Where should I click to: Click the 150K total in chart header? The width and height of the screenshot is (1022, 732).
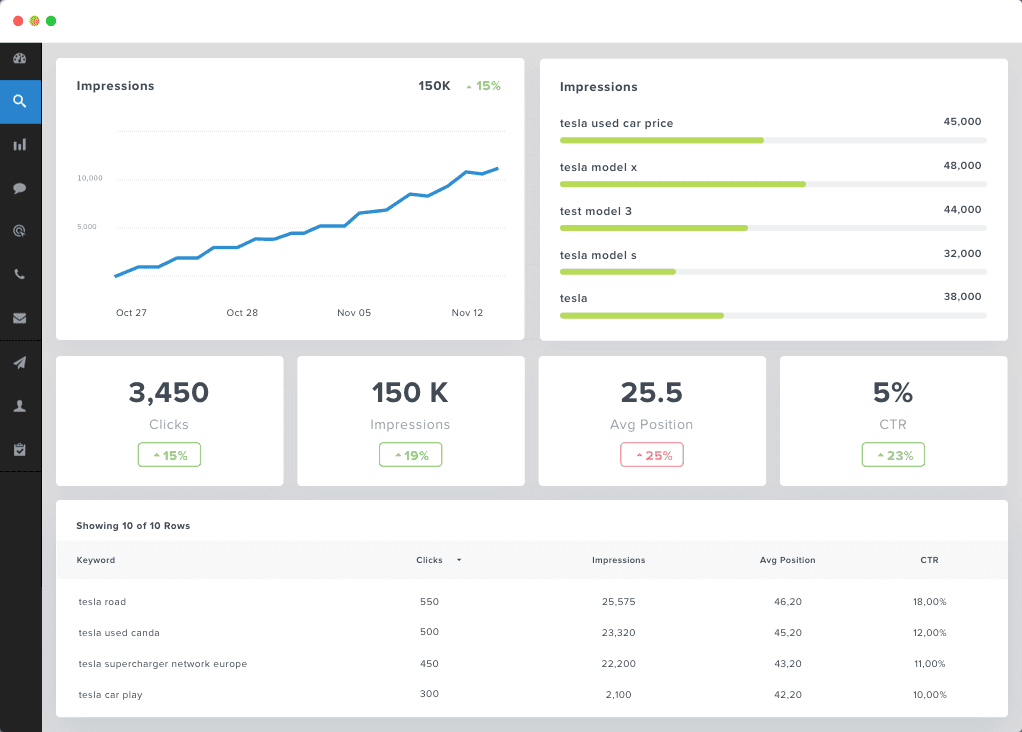click(434, 86)
